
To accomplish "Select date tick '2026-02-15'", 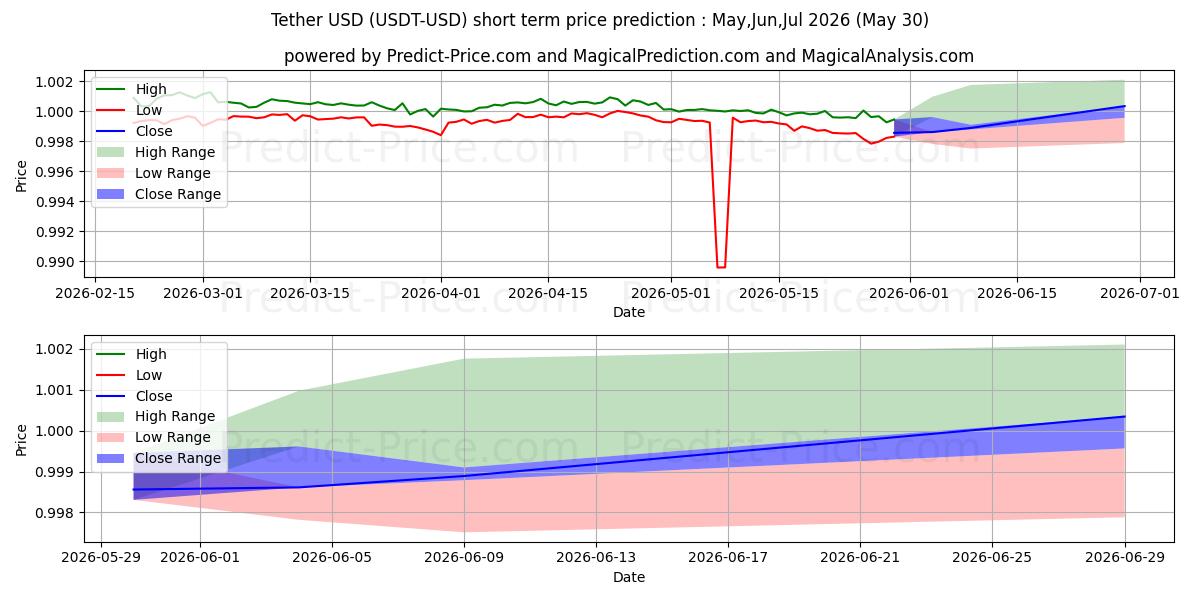I will tap(97, 293).
